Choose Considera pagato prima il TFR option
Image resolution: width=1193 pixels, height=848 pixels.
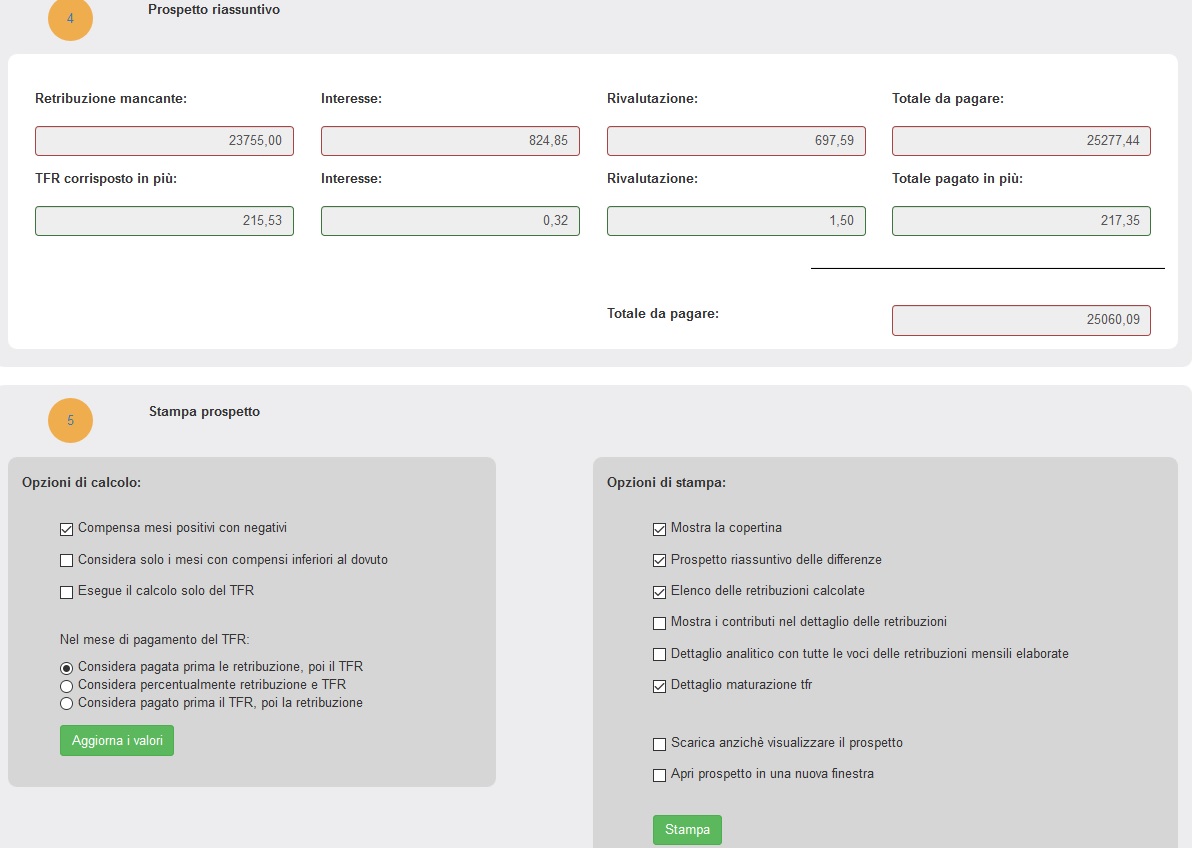pos(67,703)
